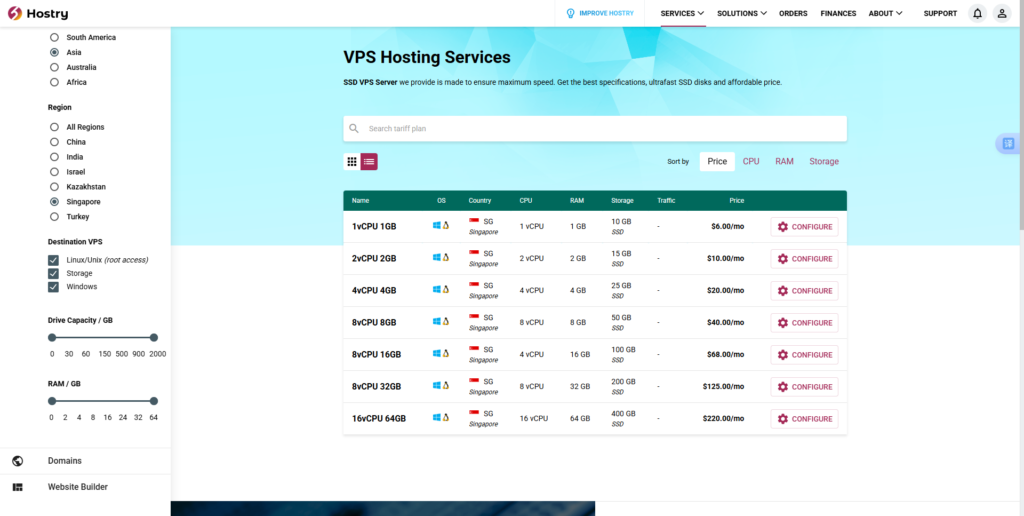The width and height of the screenshot is (1024, 516).
Task: Expand the Solutions dropdown menu
Action: pos(742,13)
